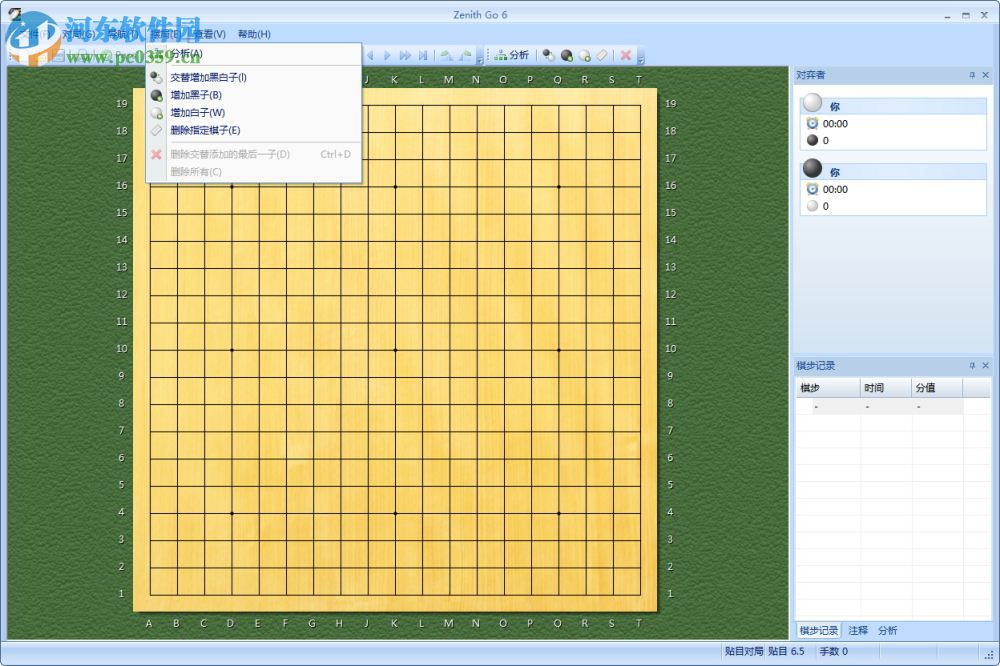Click the fast-forward navigation icon

404,55
